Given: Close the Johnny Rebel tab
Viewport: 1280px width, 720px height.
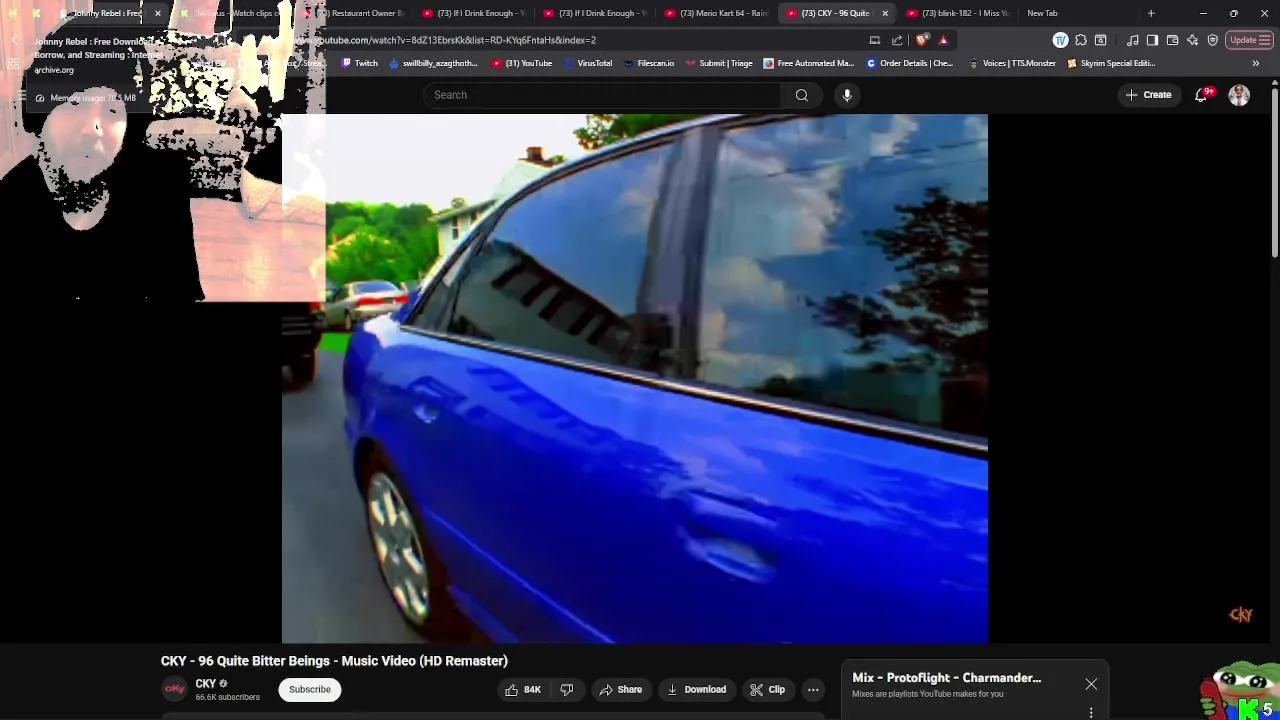Looking at the screenshot, I should click(157, 13).
